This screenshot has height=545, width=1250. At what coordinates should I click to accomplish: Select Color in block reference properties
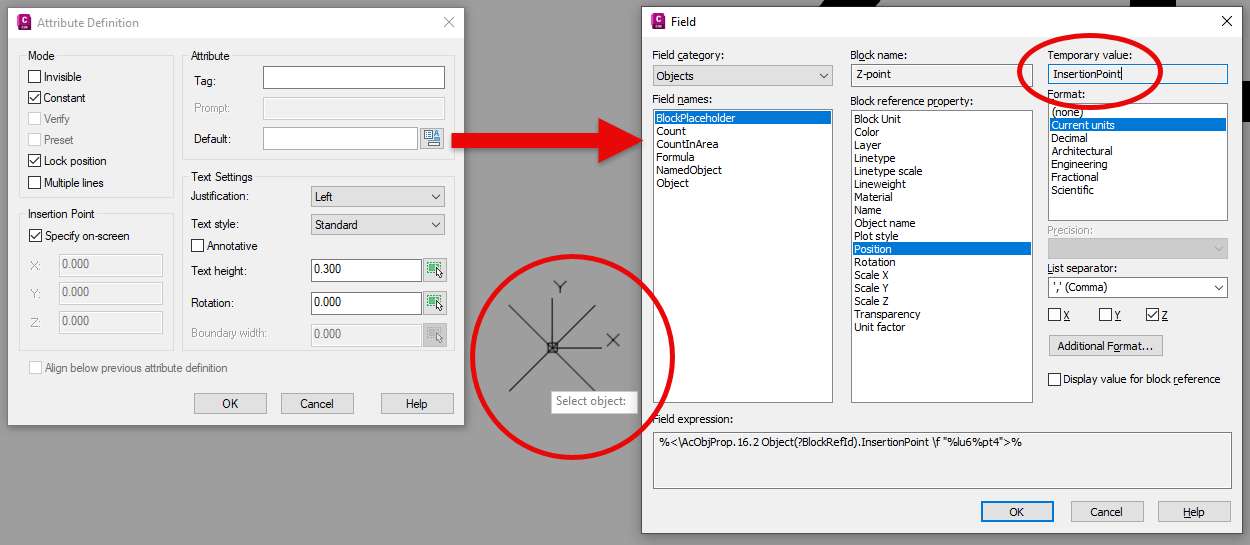coord(867,132)
